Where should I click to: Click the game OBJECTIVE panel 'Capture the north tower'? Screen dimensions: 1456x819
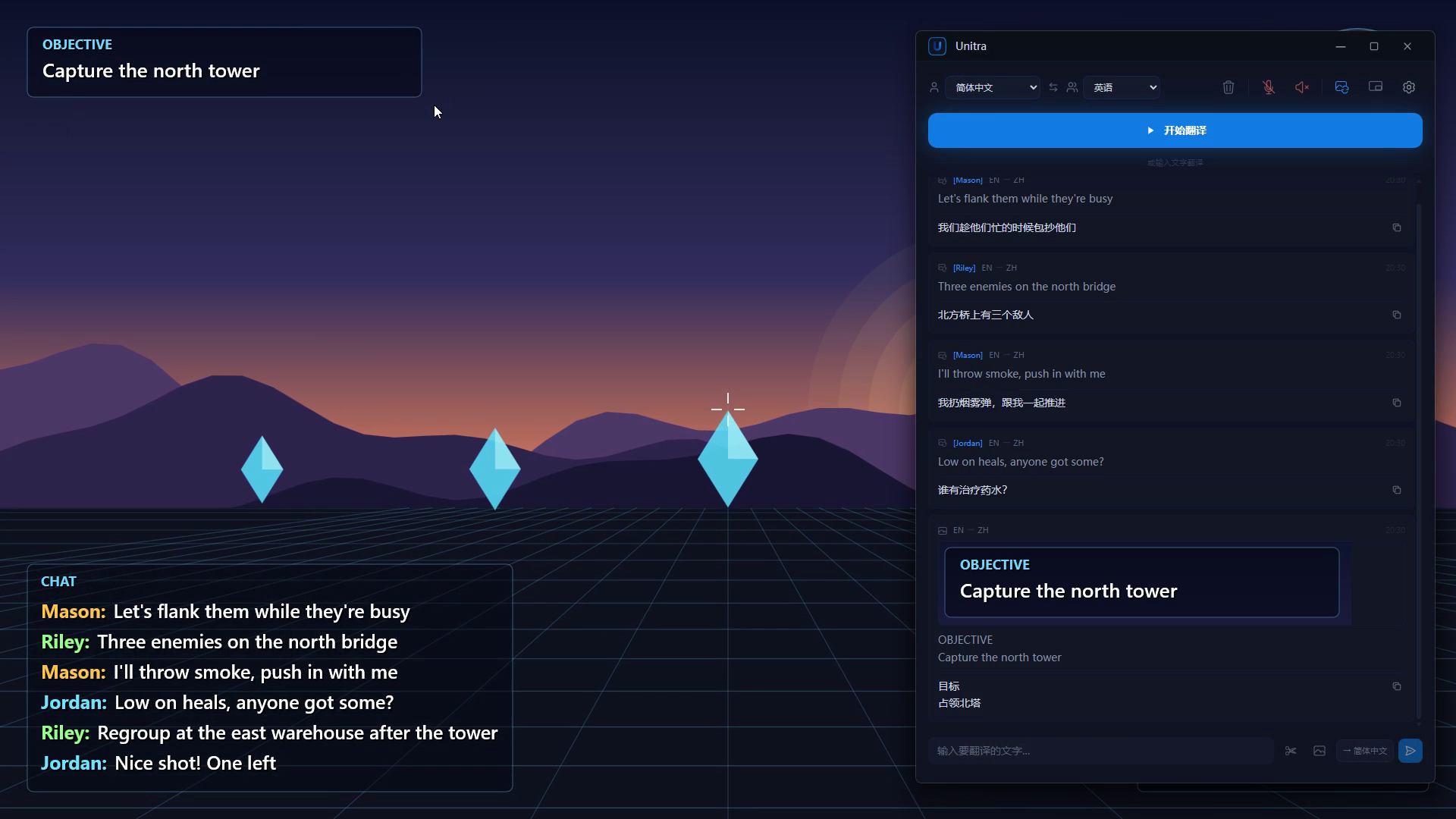tap(224, 62)
